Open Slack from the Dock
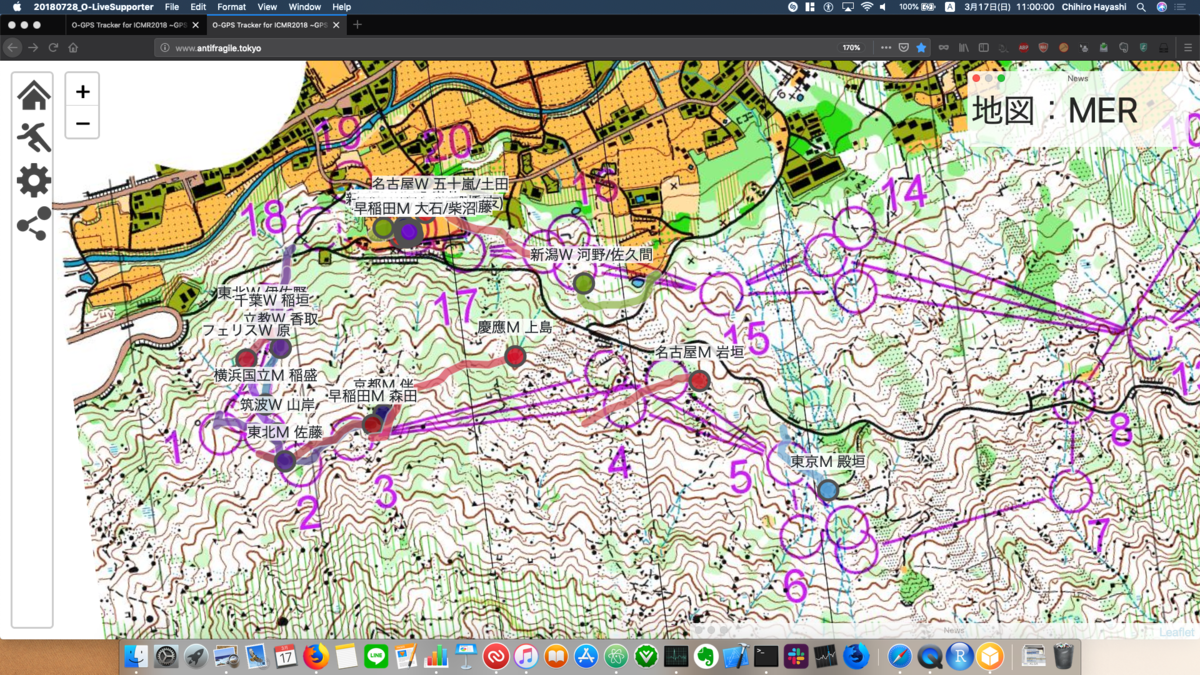The image size is (1200, 675). [796, 656]
